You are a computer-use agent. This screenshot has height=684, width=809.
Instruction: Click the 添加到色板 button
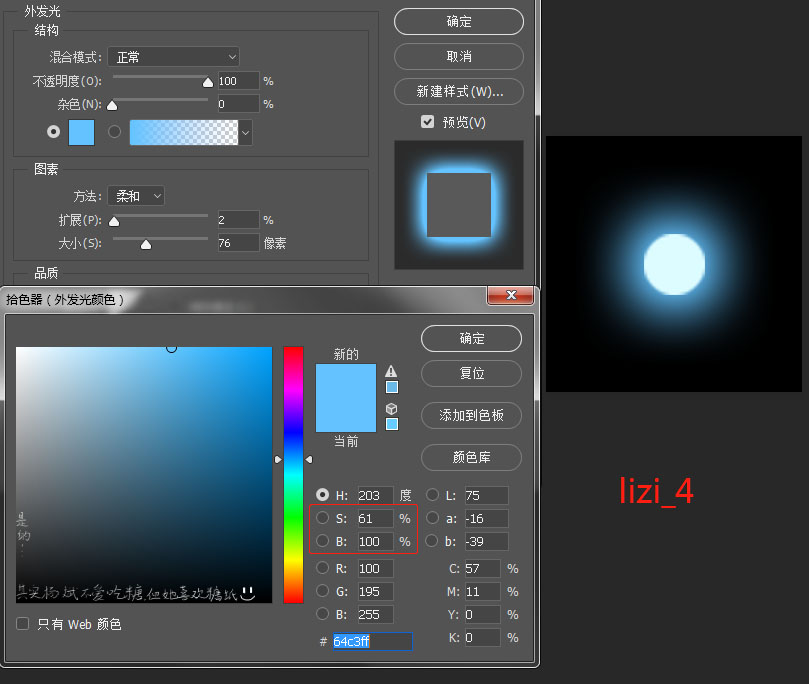(471, 415)
